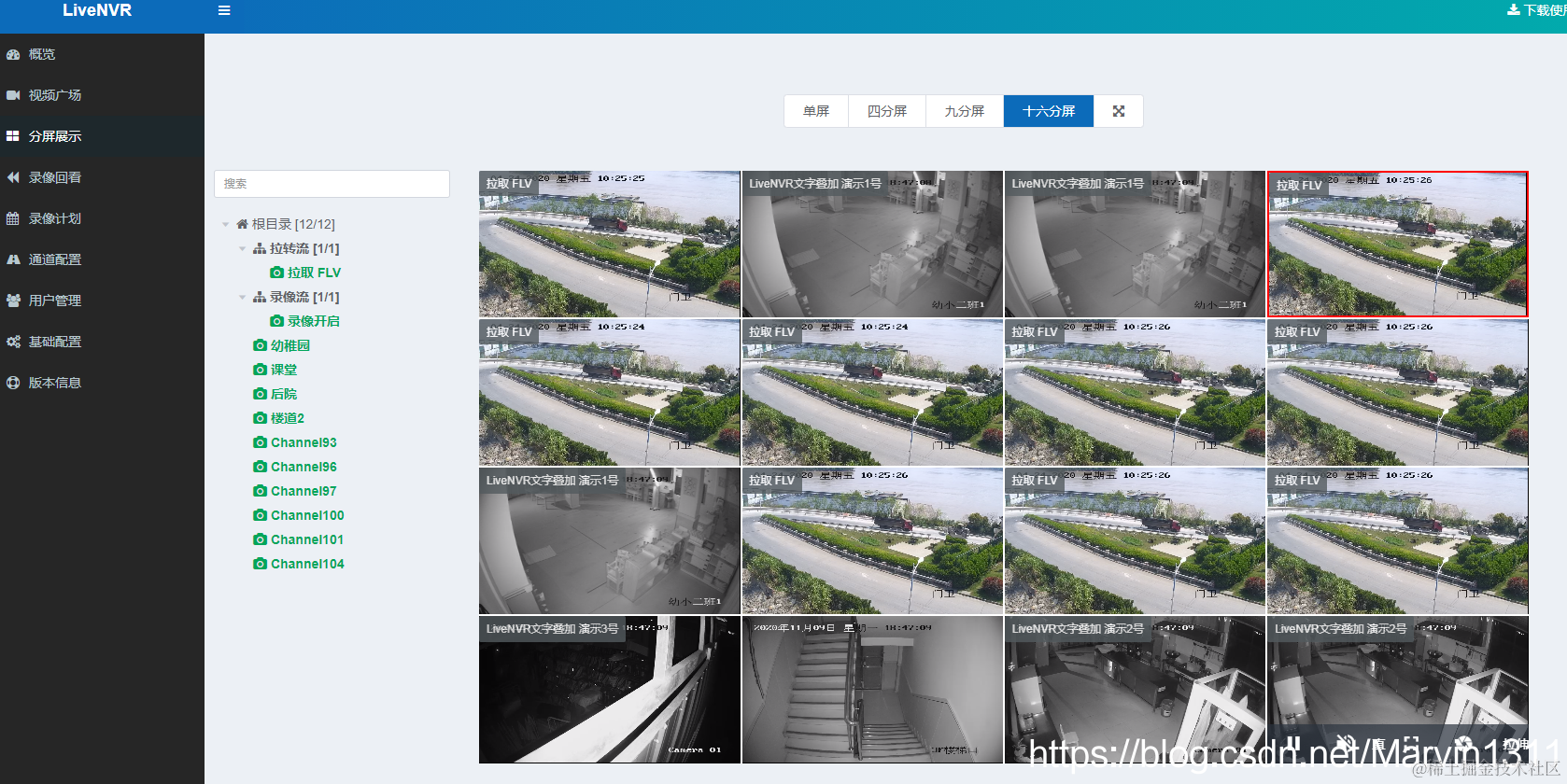Click the 下载 download link text

[x=1545, y=10]
